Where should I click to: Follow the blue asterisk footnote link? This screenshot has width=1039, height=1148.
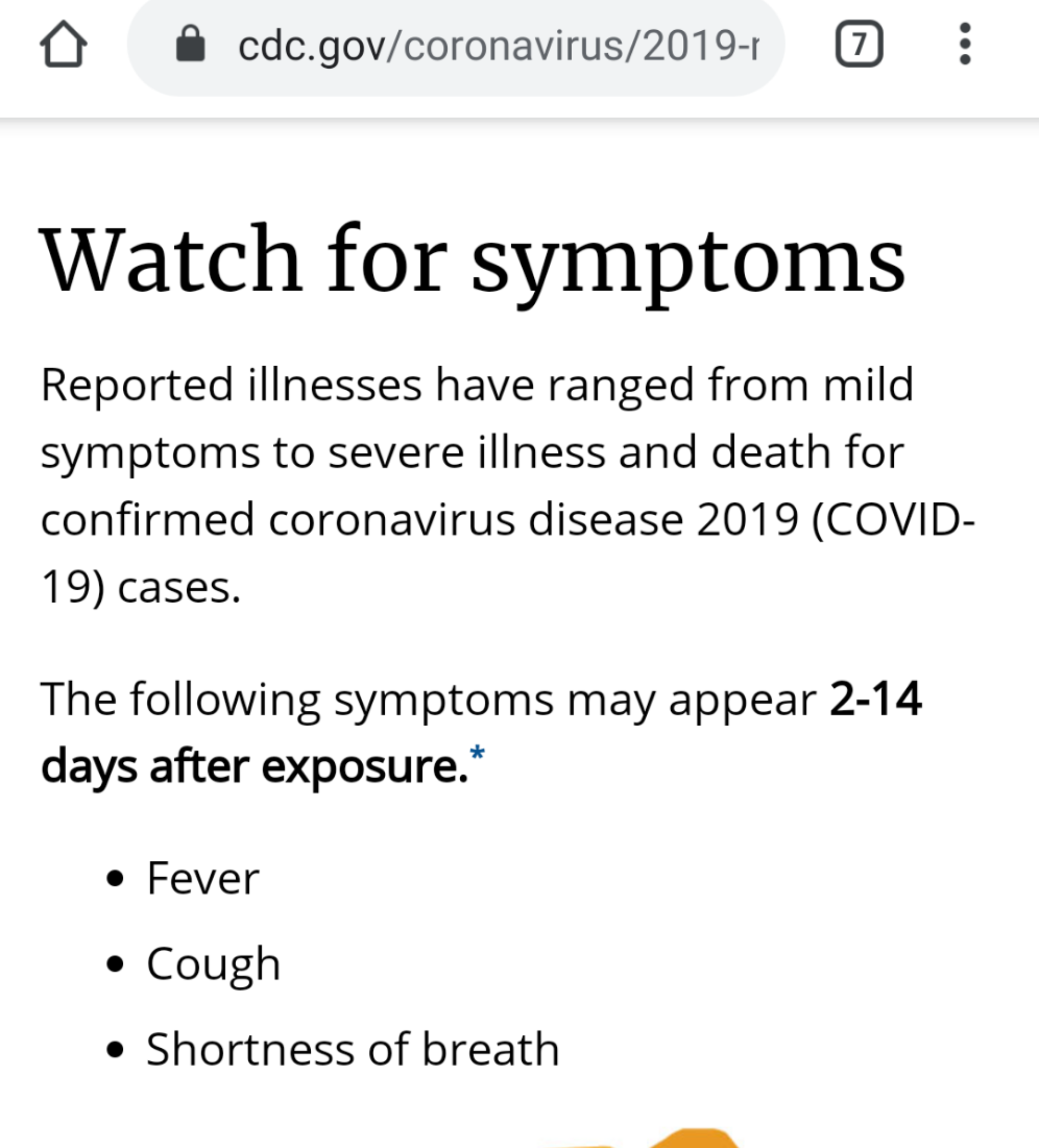pyautogui.click(x=477, y=753)
